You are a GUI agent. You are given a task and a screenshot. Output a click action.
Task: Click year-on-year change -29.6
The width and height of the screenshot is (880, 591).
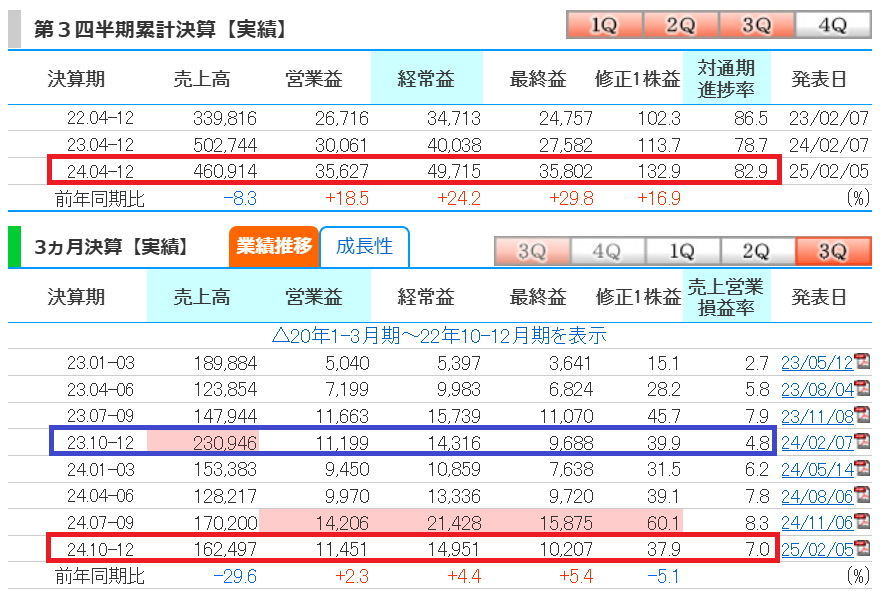point(235,576)
